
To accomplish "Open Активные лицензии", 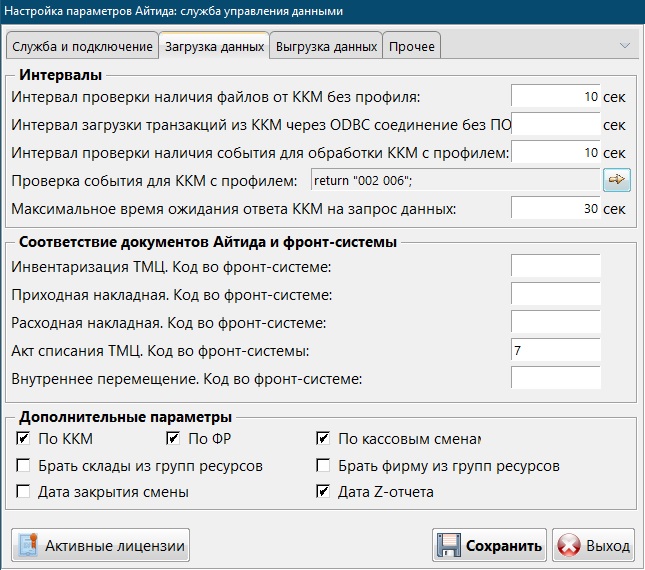I will coord(100,545).
